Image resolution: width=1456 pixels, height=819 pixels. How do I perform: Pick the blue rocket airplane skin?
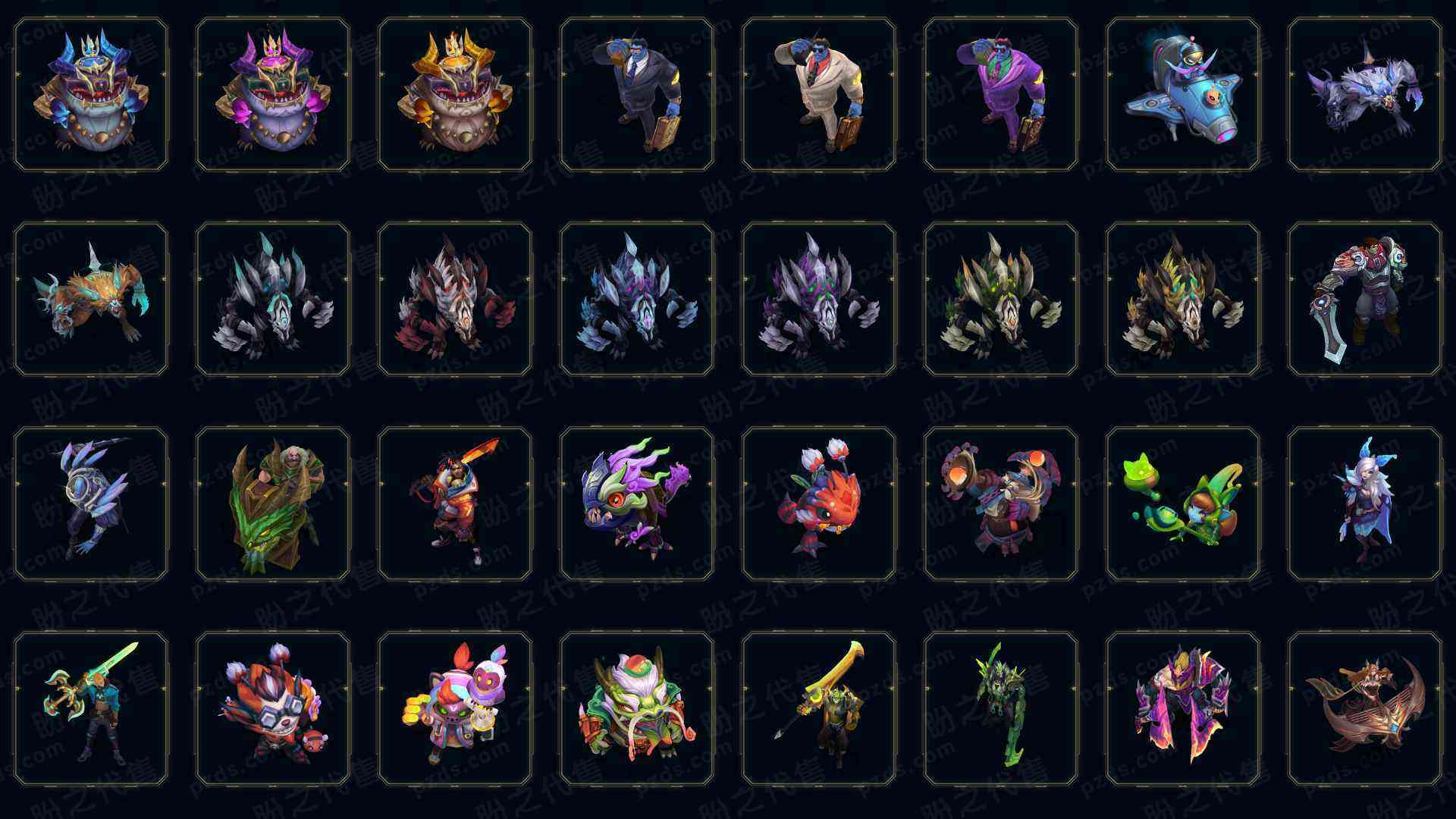click(1183, 94)
